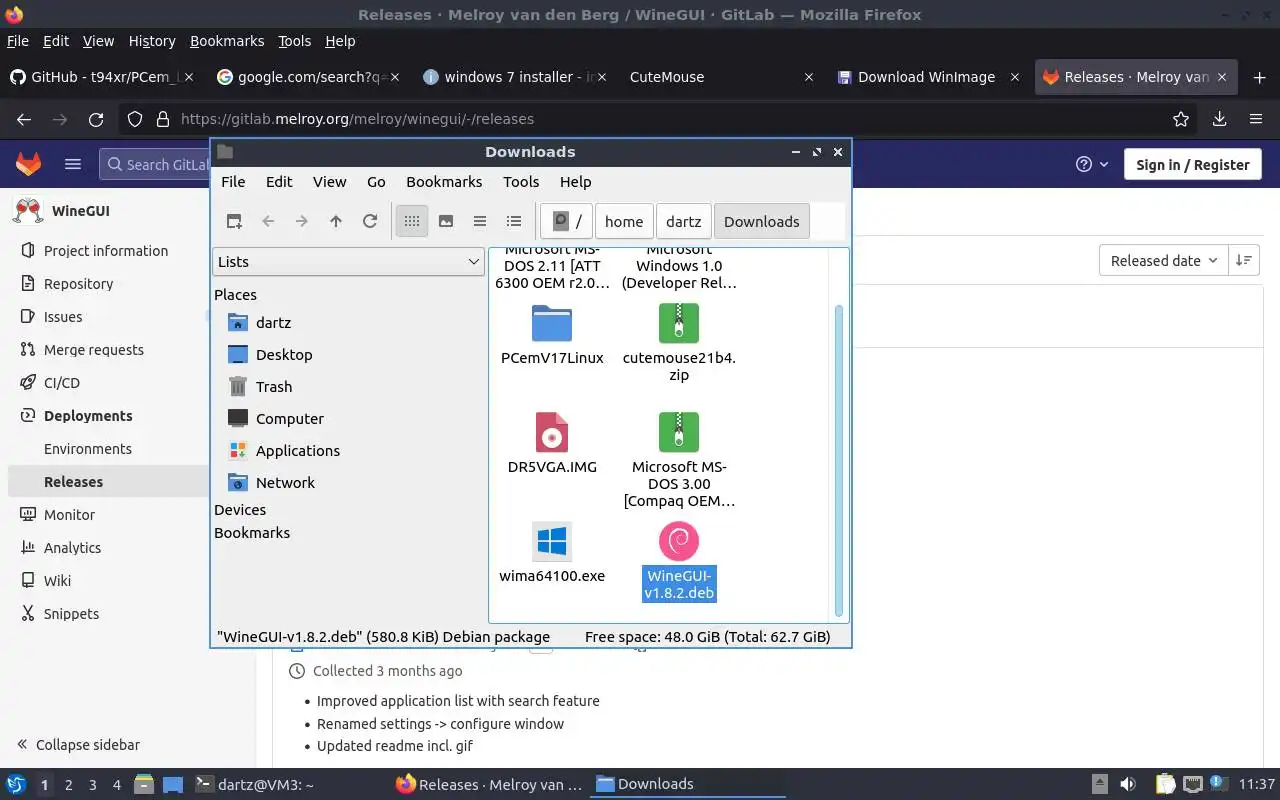Bookmark this page with star icon
This screenshot has height=800, width=1280.
pos(1181,119)
